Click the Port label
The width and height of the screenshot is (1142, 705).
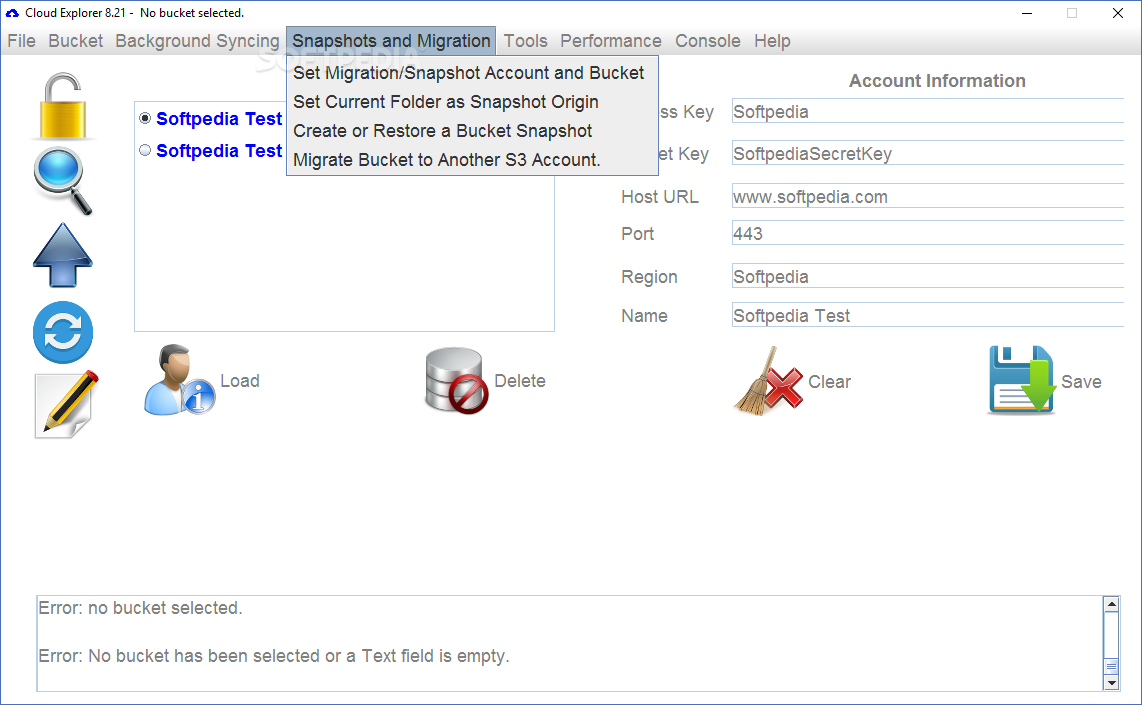coord(637,234)
